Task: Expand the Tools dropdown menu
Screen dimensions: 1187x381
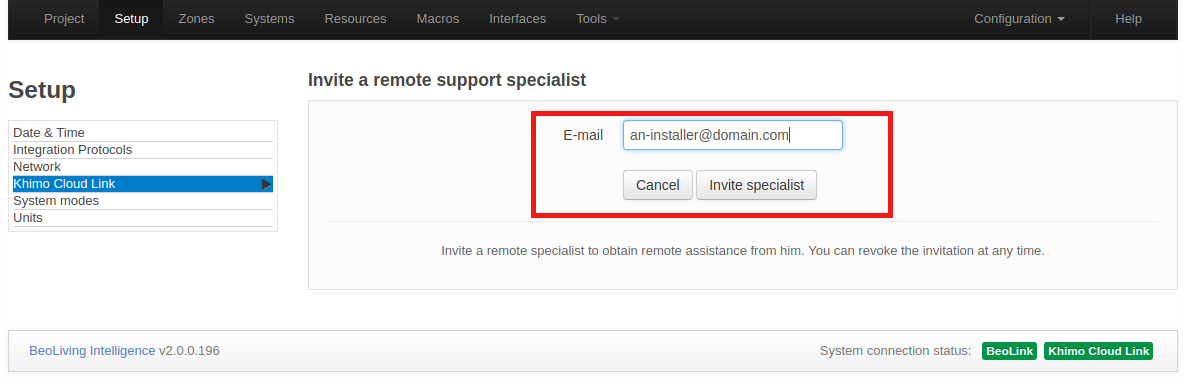Action: click(598, 19)
